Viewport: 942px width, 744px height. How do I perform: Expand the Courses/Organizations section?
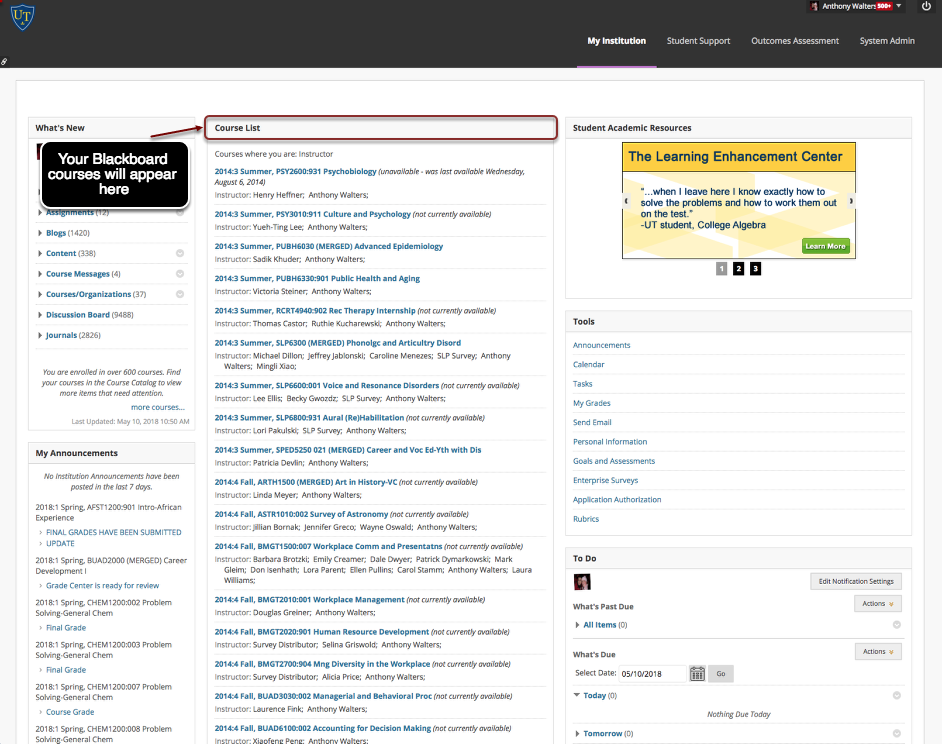[40, 294]
